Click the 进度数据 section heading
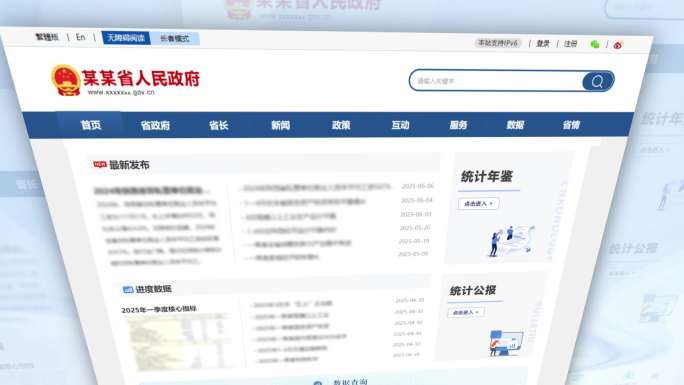 (153, 289)
